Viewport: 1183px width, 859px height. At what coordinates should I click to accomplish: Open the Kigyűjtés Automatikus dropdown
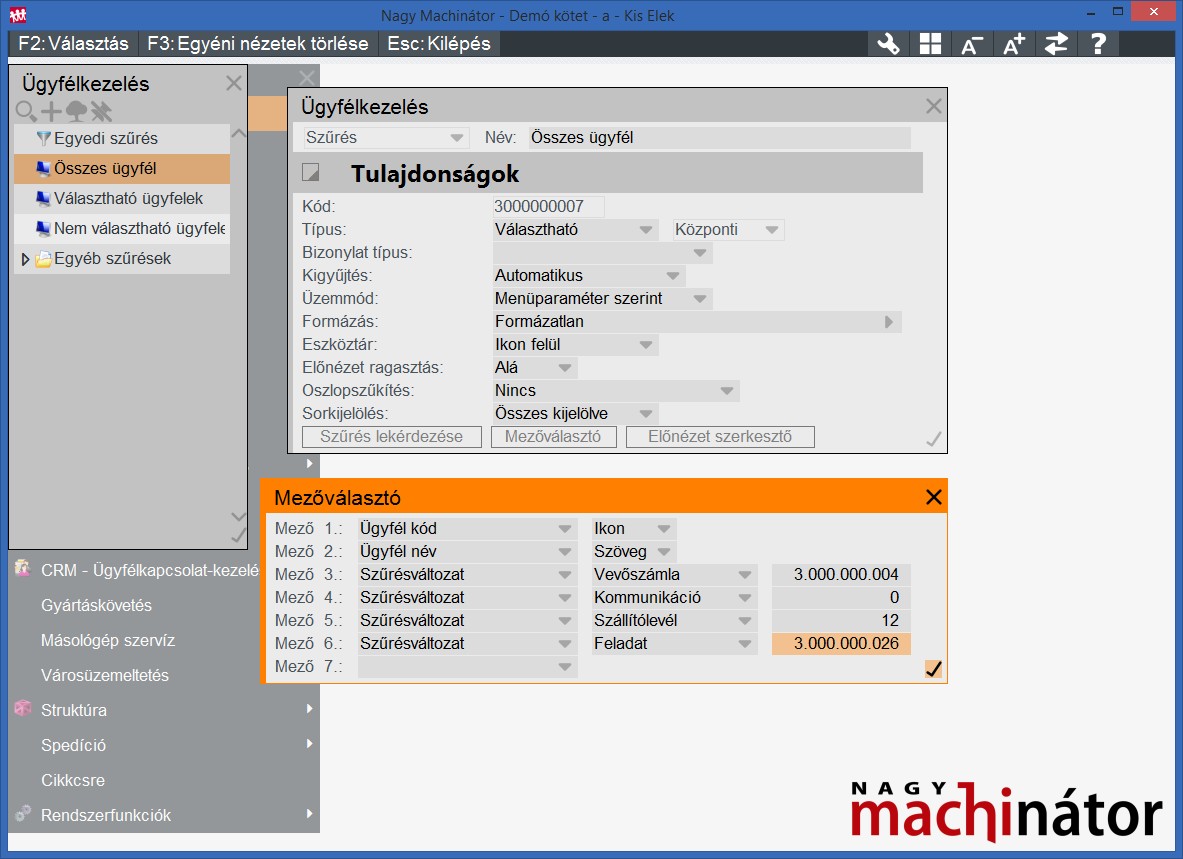[x=673, y=276]
